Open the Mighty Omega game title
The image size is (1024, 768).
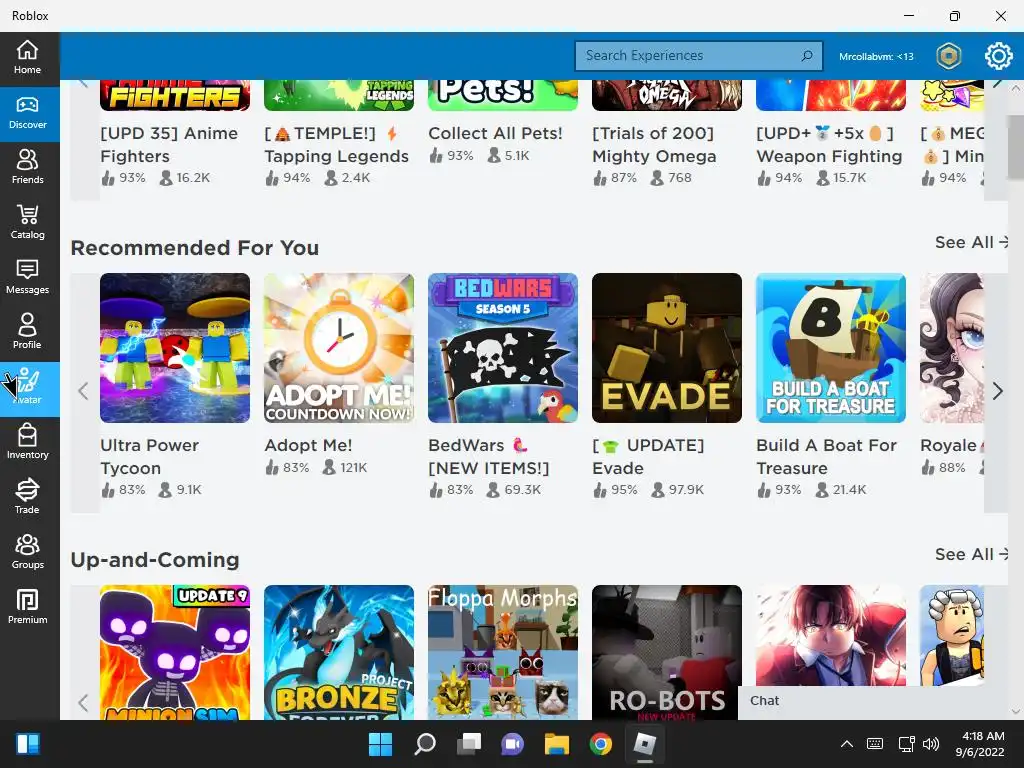(x=654, y=145)
